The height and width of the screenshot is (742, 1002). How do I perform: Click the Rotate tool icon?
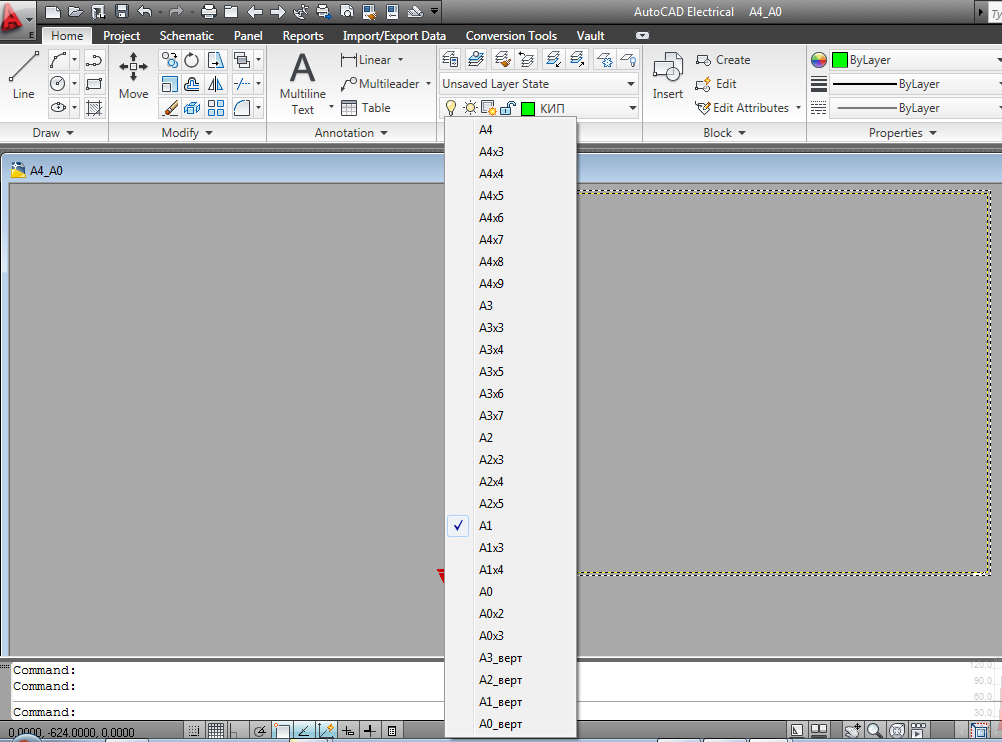point(192,61)
